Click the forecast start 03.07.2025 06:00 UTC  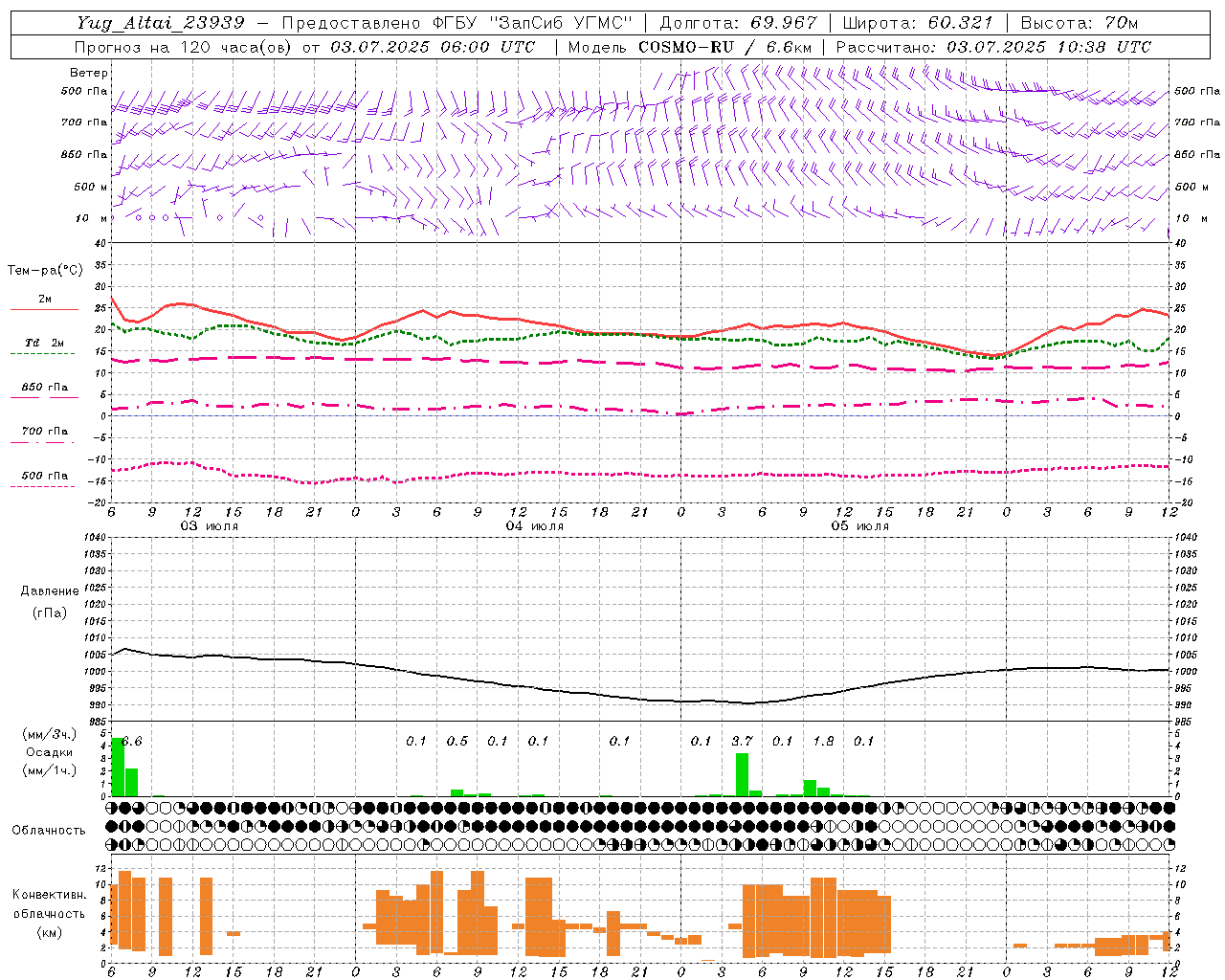[x=434, y=47]
